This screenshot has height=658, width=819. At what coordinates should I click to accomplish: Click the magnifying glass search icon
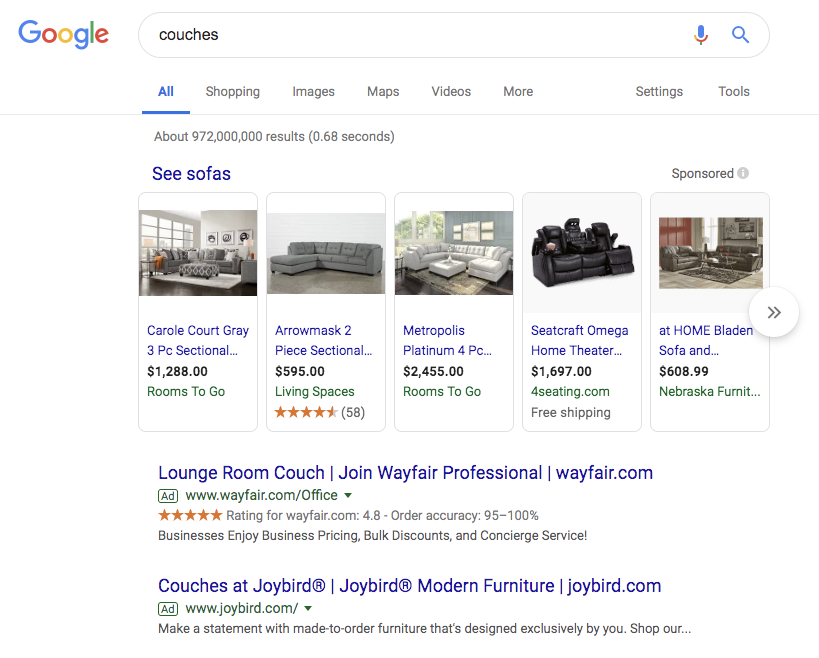(740, 34)
